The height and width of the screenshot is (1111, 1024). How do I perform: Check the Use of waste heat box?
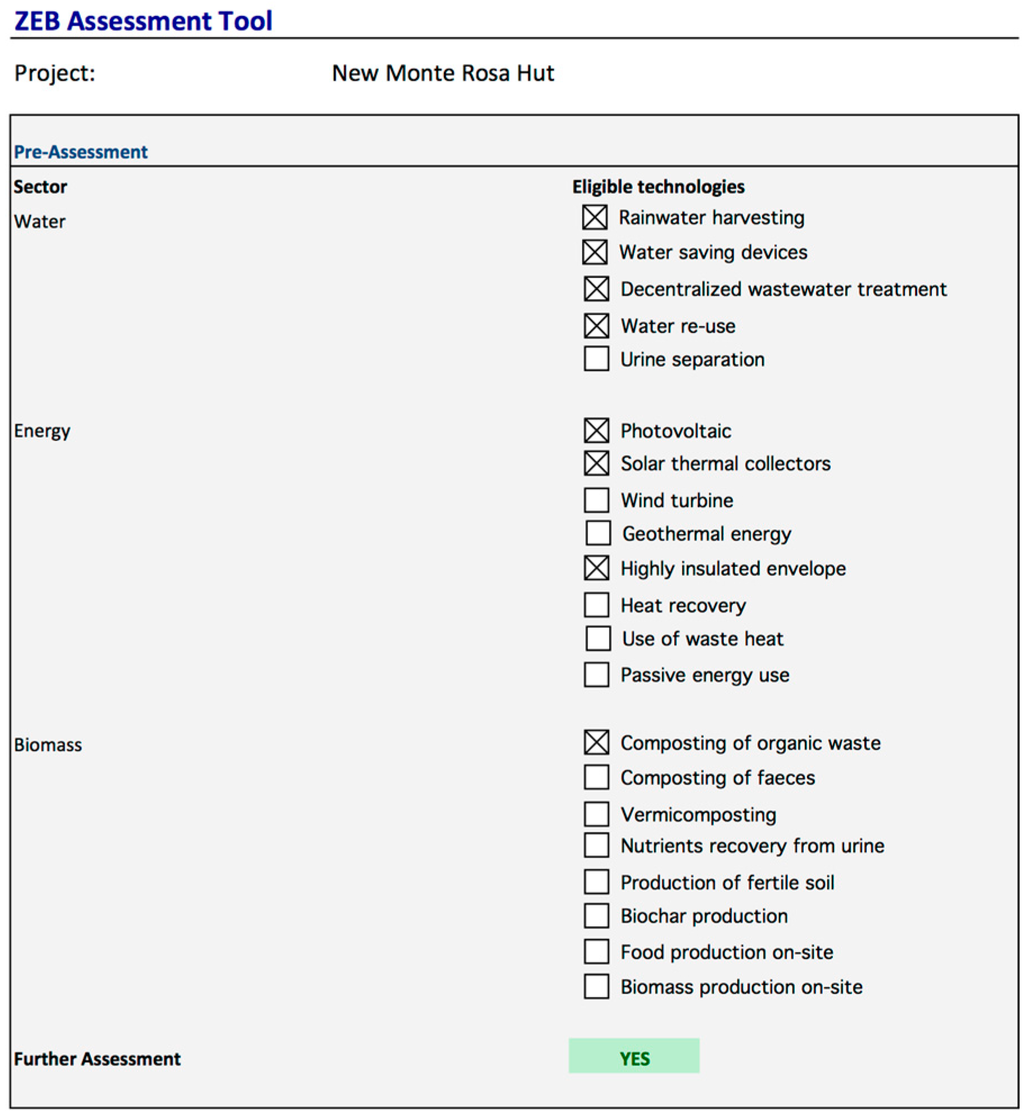597,639
